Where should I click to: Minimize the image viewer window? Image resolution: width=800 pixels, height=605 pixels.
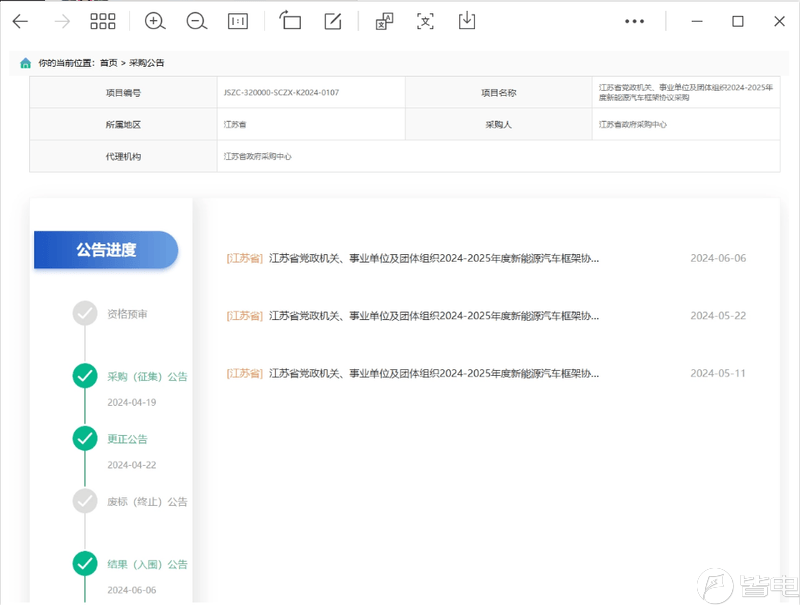point(697,21)
